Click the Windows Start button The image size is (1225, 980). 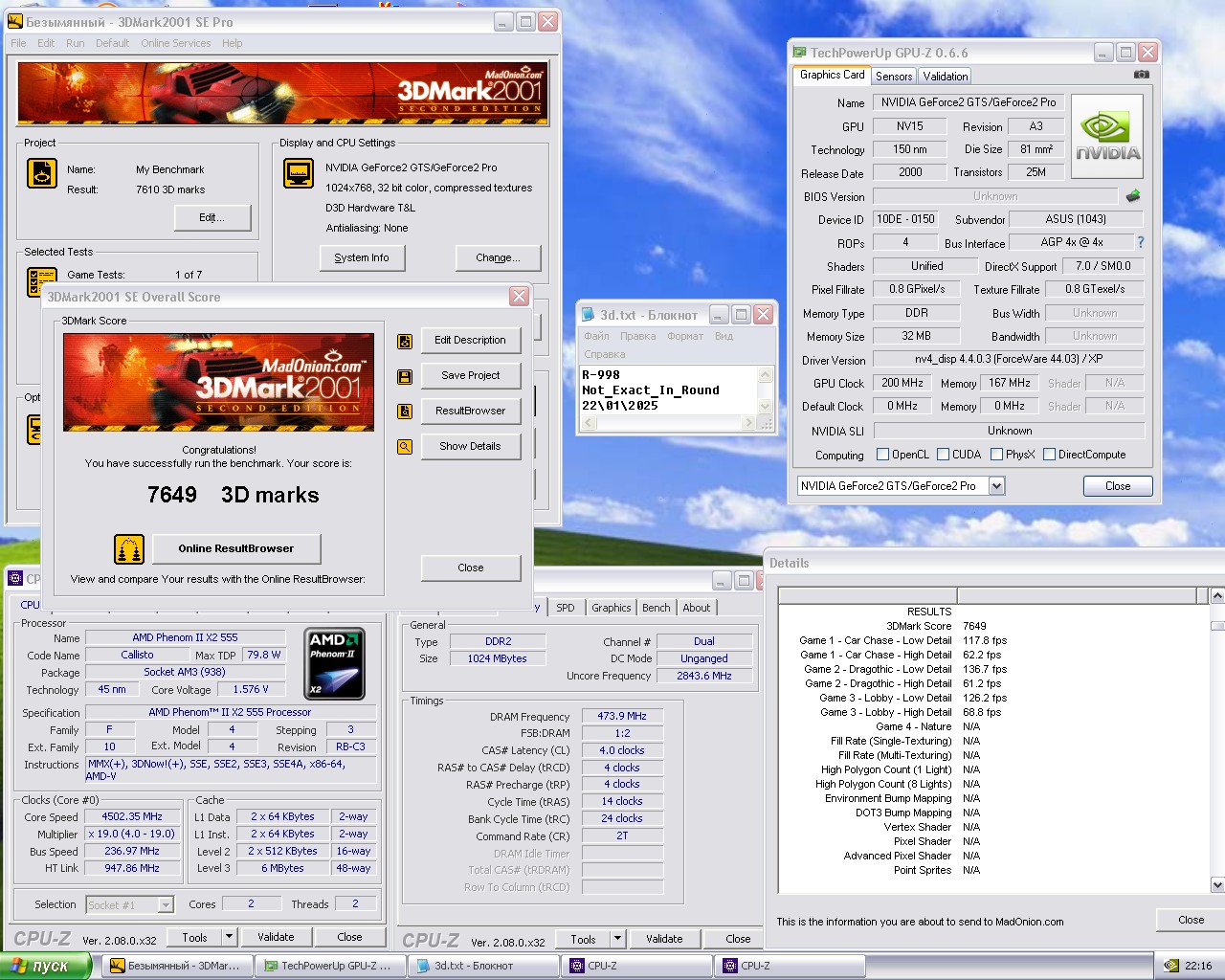point(45,966)
